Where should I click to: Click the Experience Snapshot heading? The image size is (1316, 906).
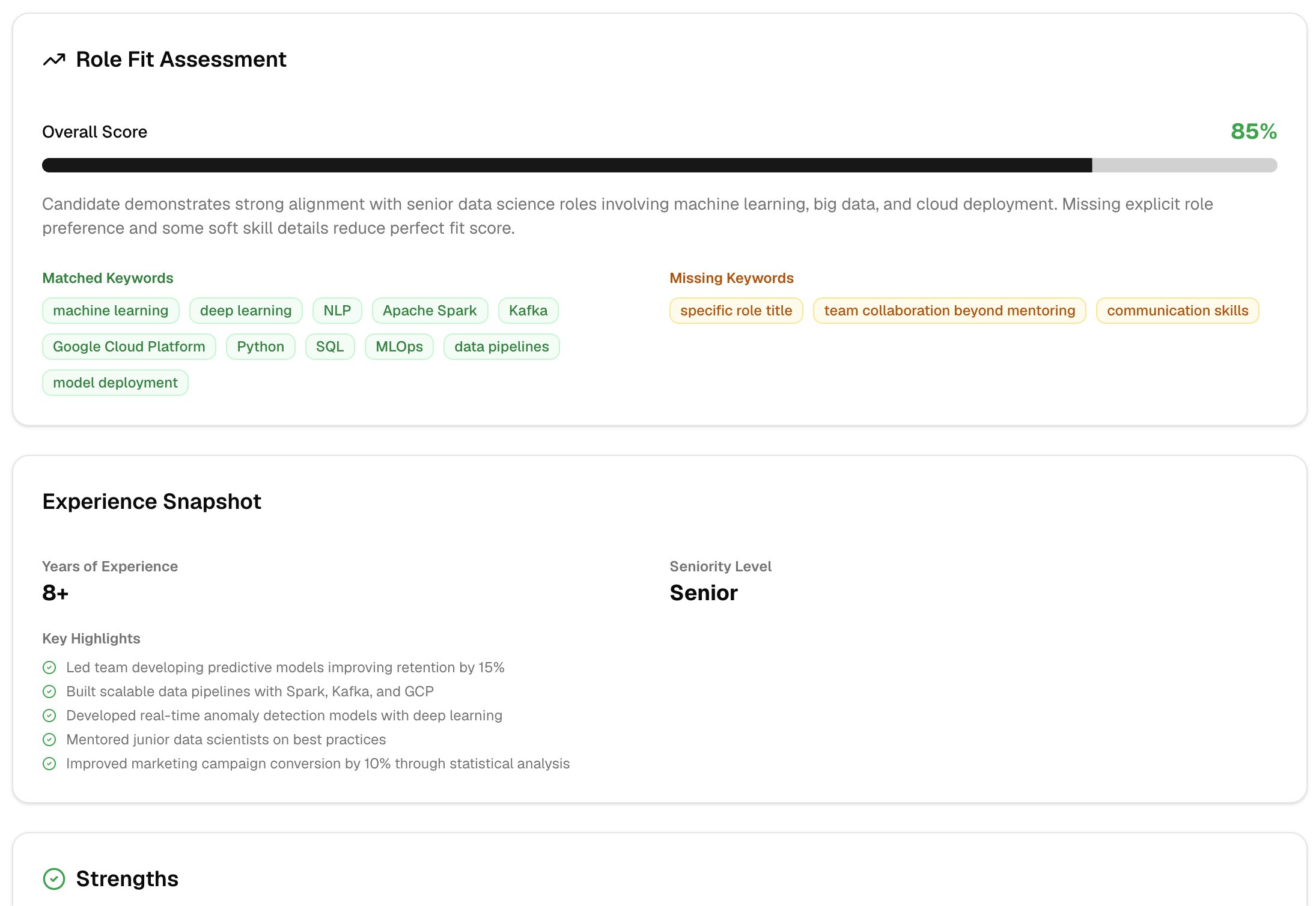tap(151, 502)
